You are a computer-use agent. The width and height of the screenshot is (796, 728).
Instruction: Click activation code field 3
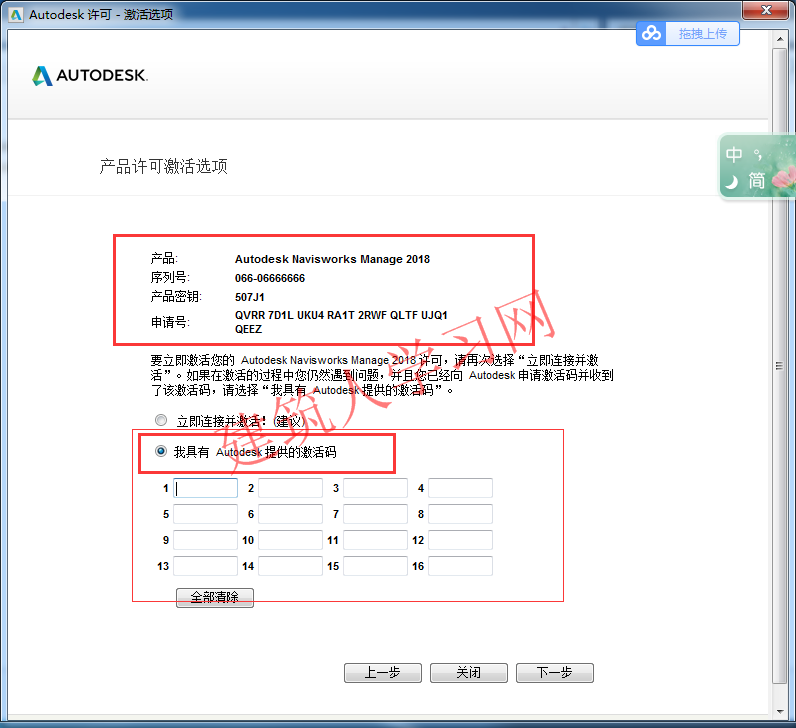tap(375, 488)
